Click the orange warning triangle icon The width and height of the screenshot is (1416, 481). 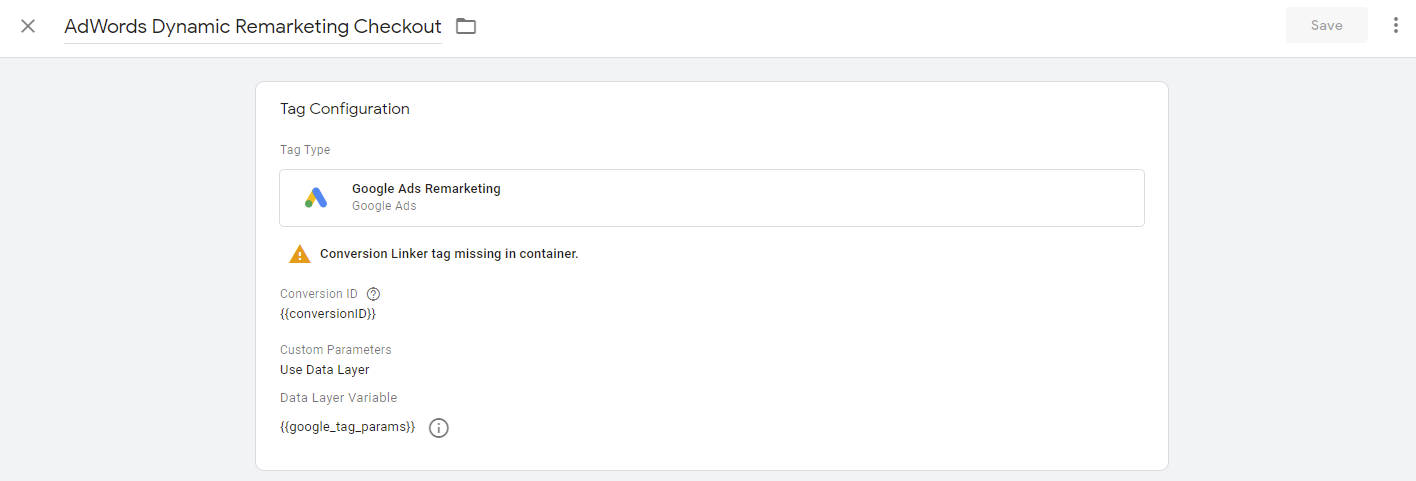tap(300, 254)
